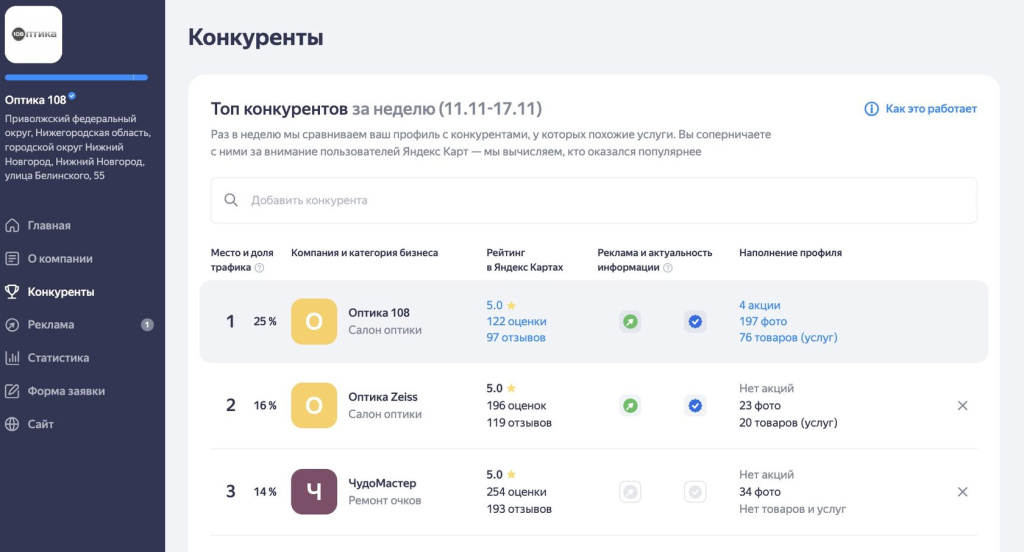Screen dimensions: 1024x552
Task: Click the 20 товаров (услуг) text
Action: (788, 423)
